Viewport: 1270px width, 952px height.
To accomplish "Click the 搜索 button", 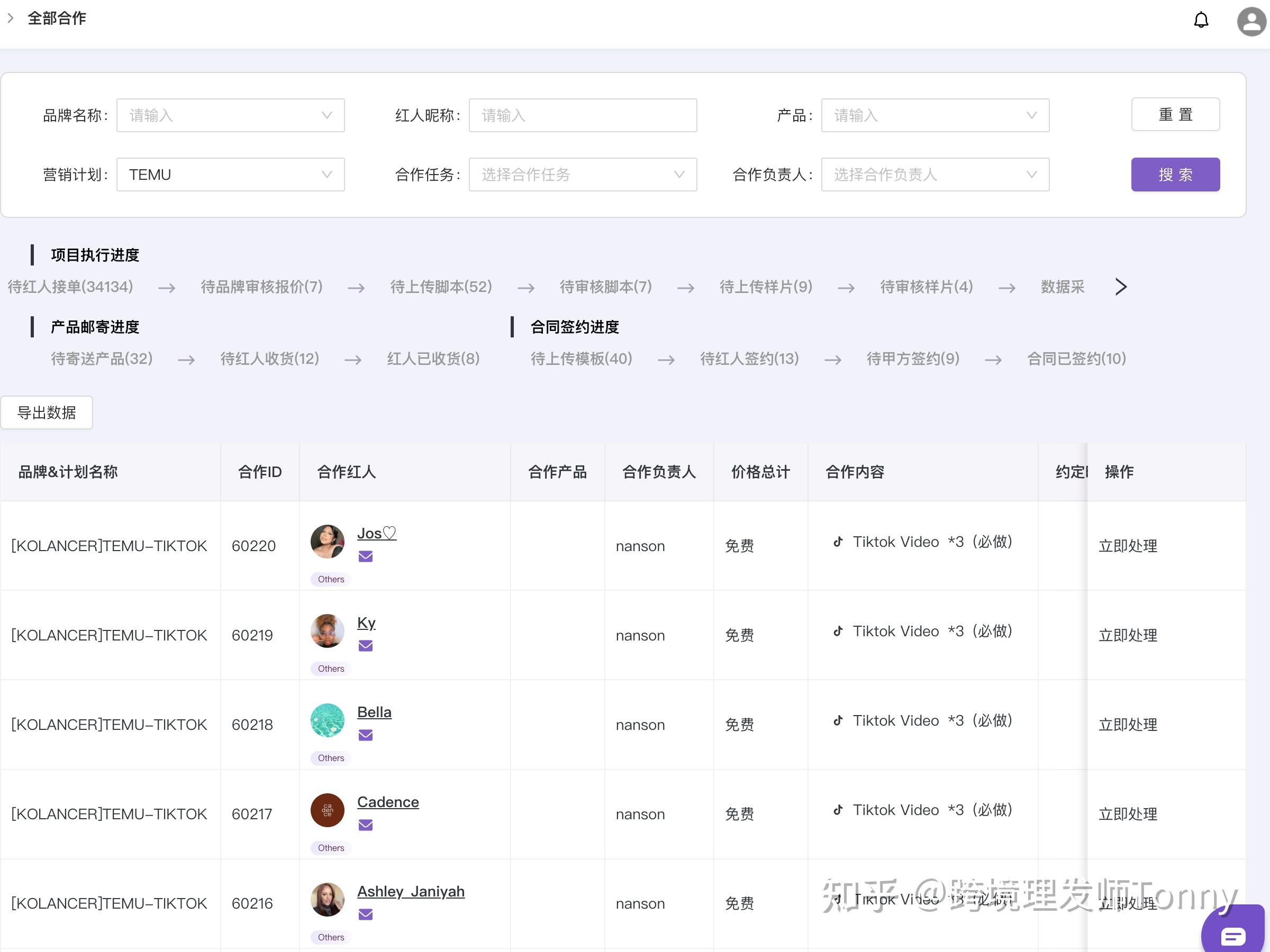I will (1175, 175).
